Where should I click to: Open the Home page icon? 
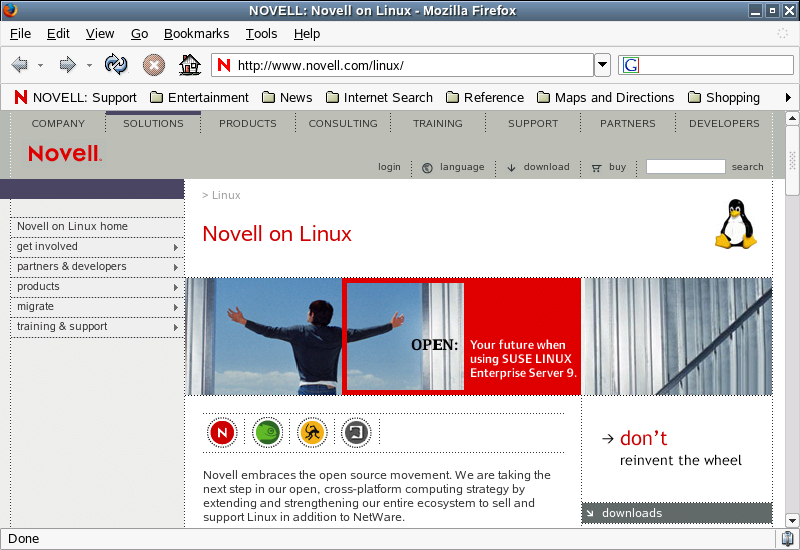(x=190, y=65)
